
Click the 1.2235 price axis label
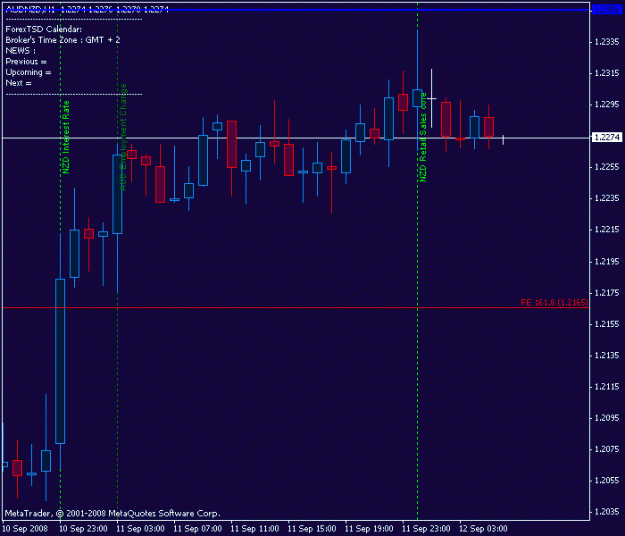tap(607, 198)
